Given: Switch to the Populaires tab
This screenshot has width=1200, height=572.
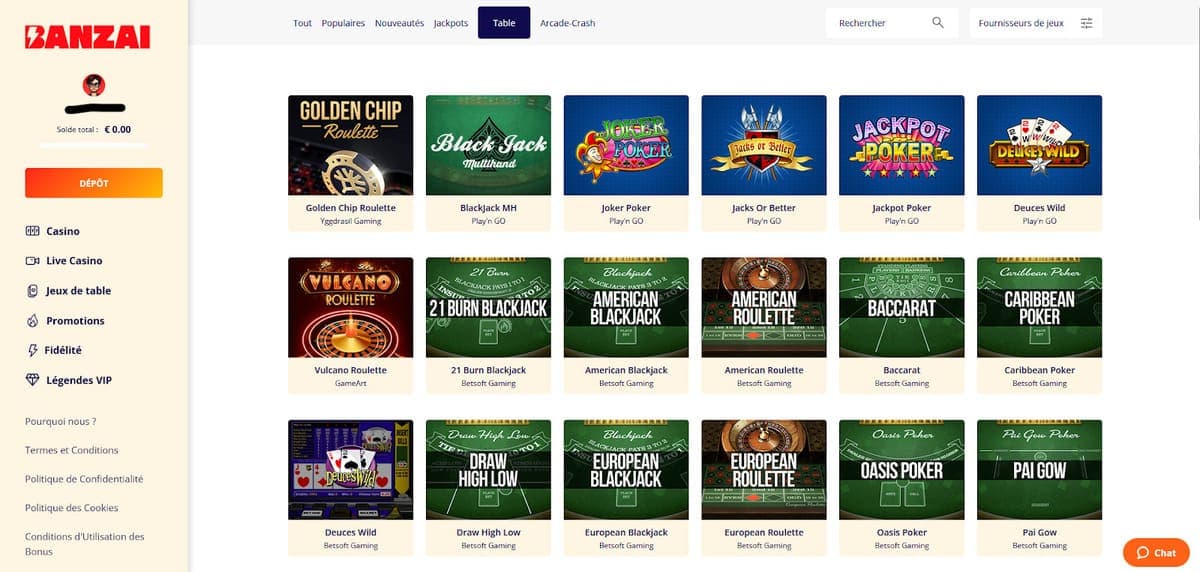Looking at the screenshot, I should [343, 23].
